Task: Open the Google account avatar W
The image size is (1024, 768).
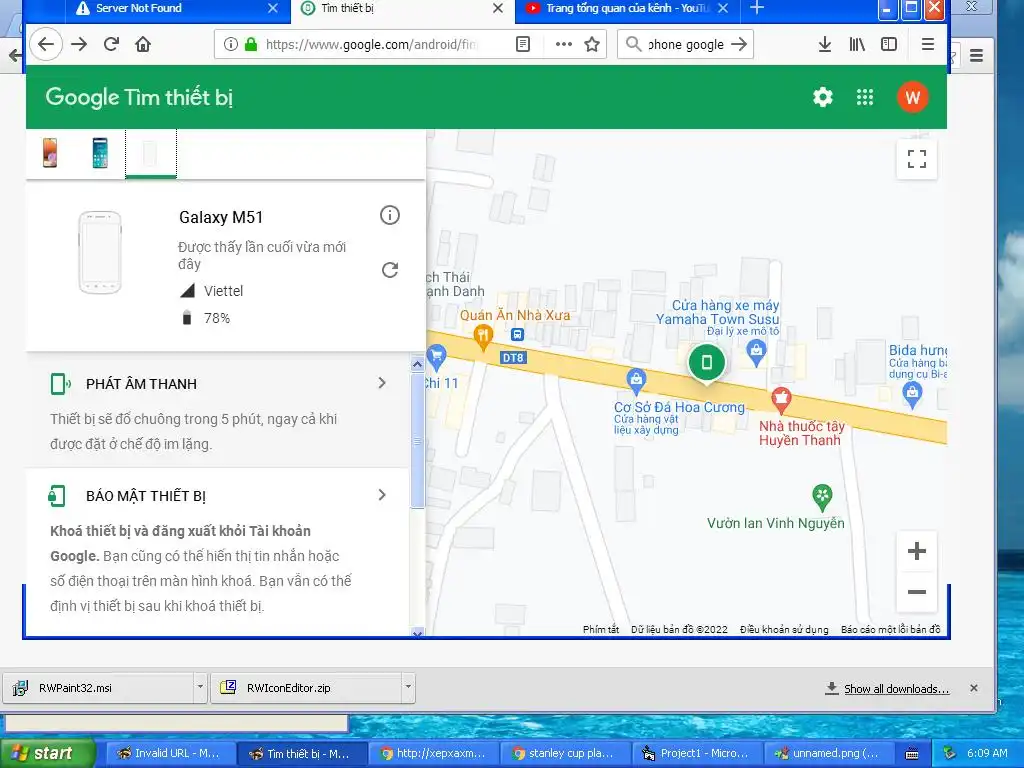Action: tap(912, 97)
